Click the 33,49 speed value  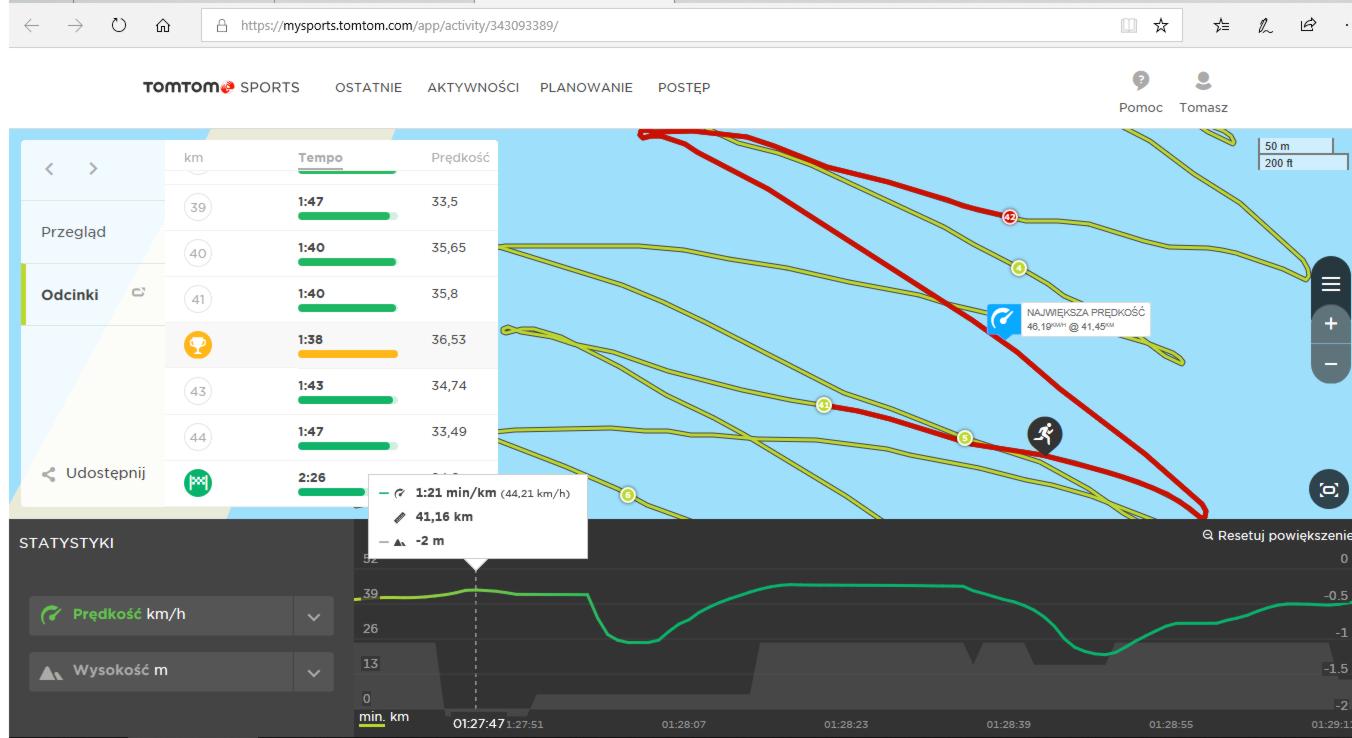(449, 432)
